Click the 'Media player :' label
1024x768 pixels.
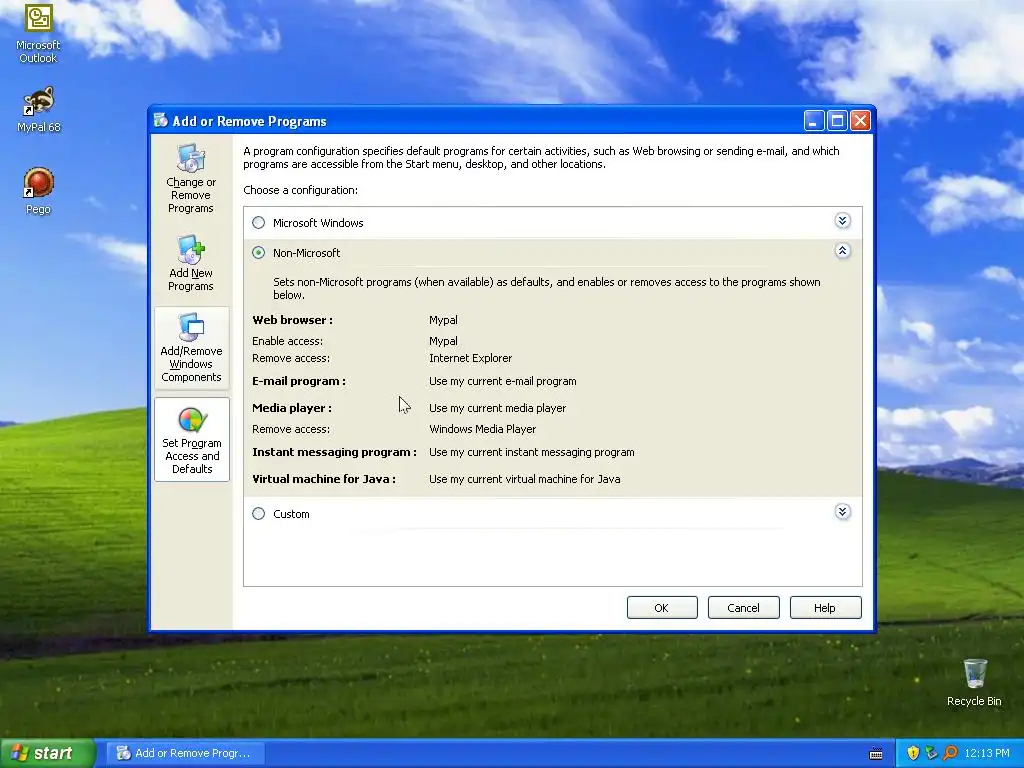292,408
